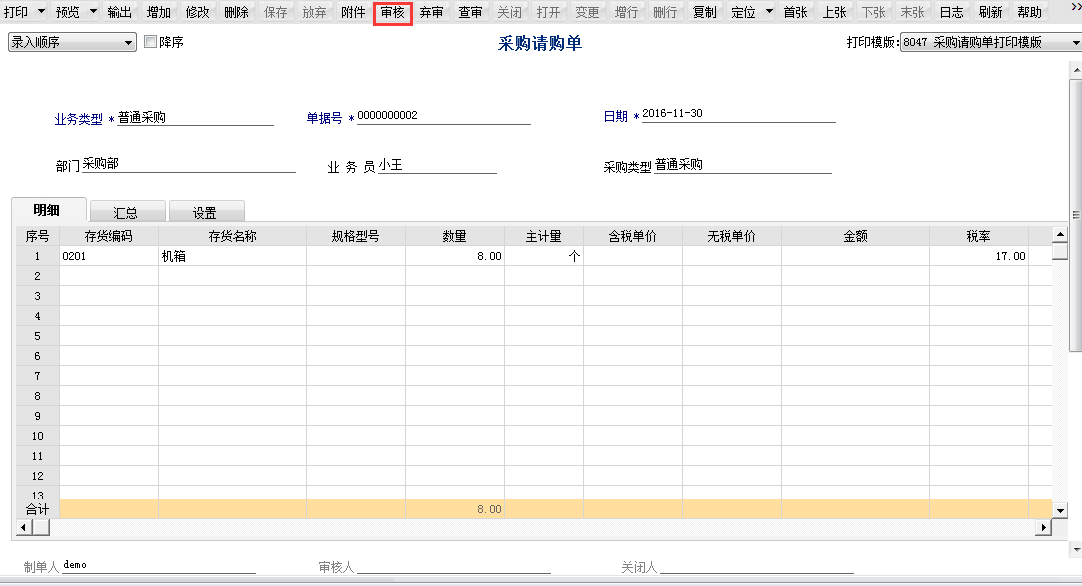Click the 审核 toolbar button to approve
The width and height of the screenshot is (1082, 586).
(x=391, y=14)
